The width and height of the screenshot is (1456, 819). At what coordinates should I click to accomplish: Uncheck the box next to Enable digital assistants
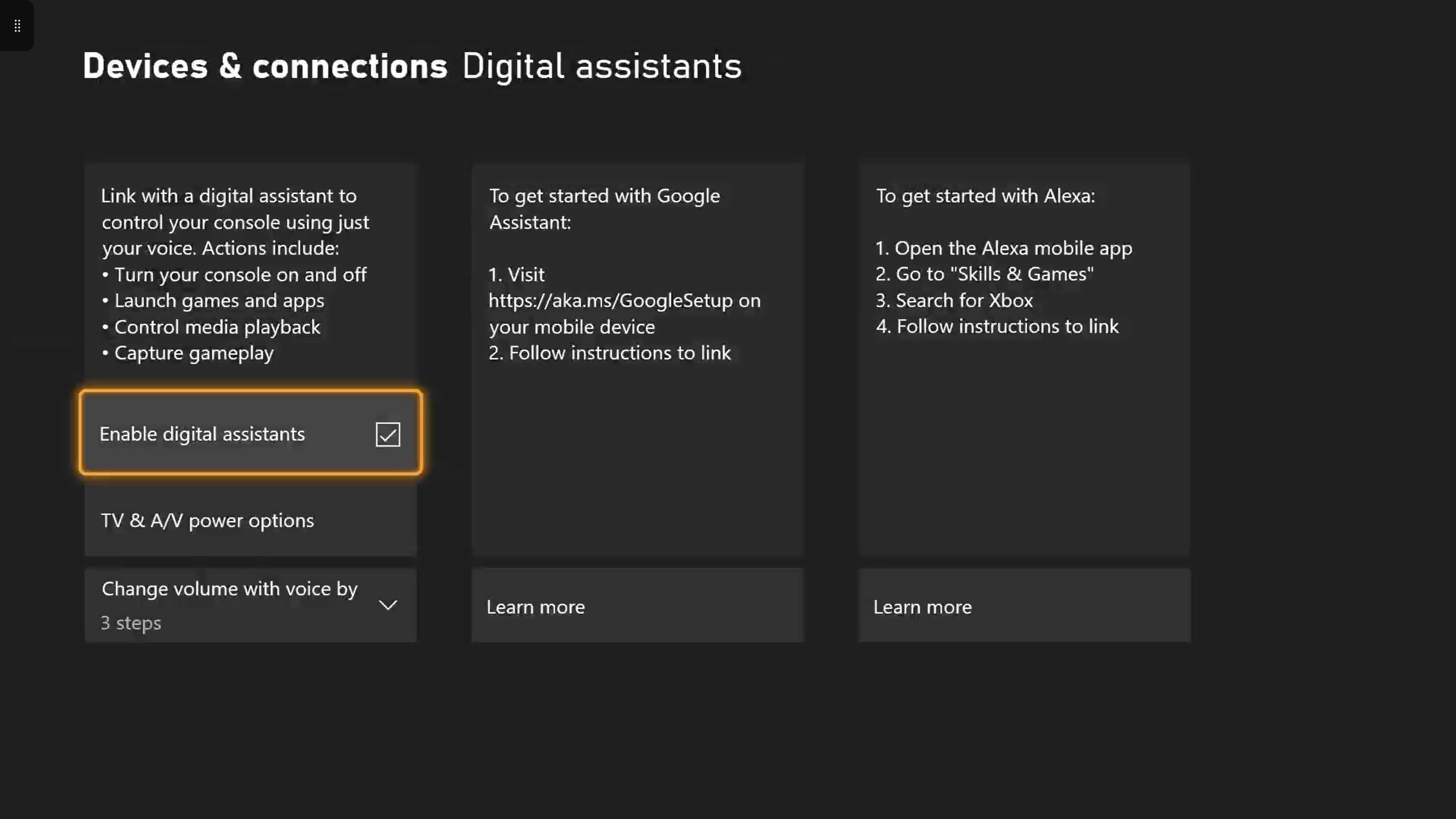tap(388, 434)
